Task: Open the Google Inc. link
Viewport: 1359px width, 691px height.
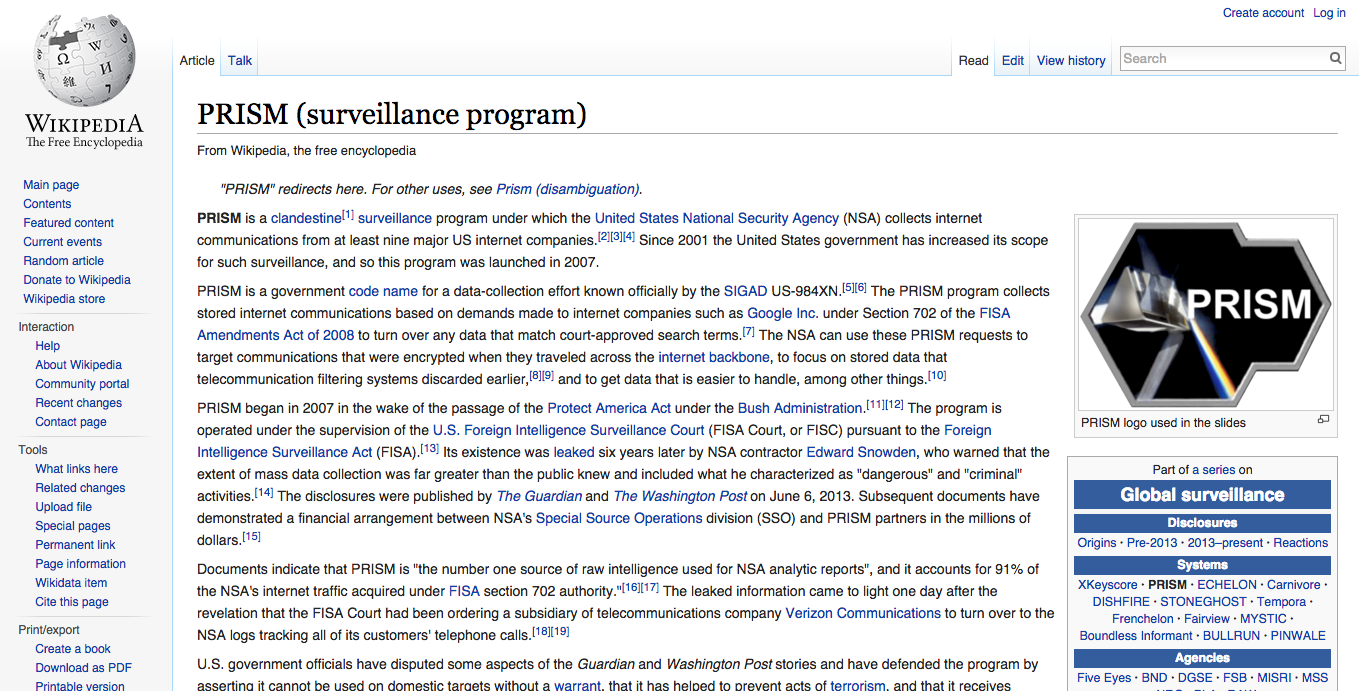Action: 783,313
